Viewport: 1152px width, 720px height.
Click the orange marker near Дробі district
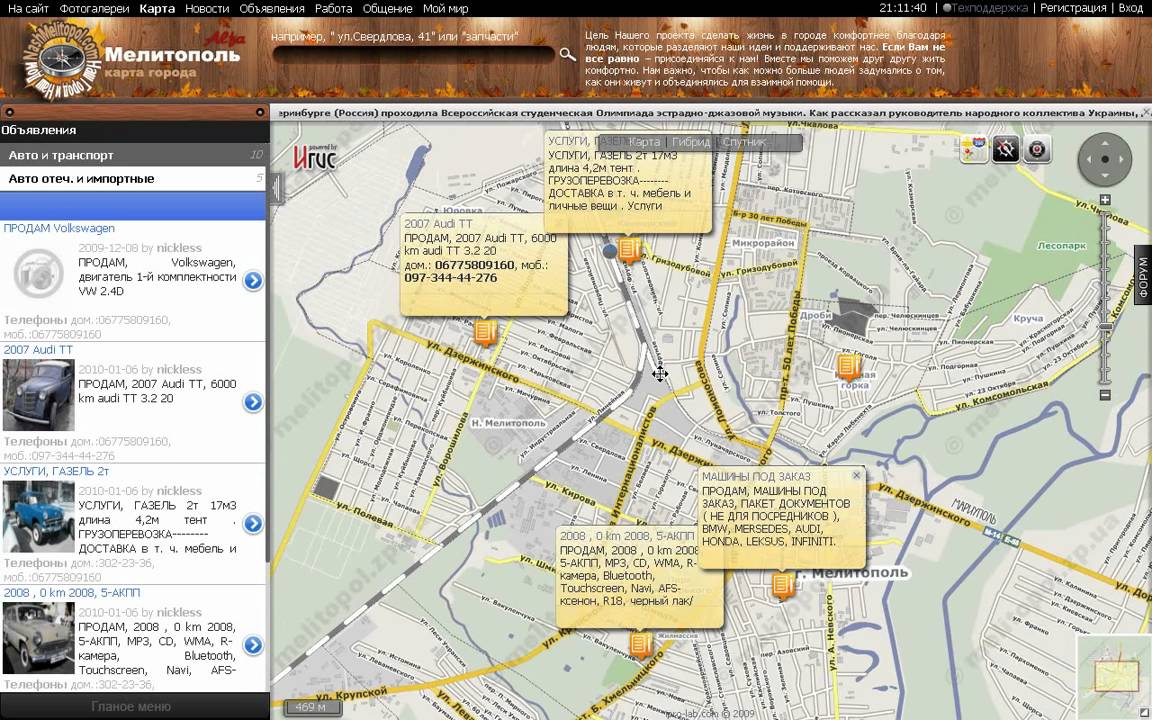click(x=849, y=366)
